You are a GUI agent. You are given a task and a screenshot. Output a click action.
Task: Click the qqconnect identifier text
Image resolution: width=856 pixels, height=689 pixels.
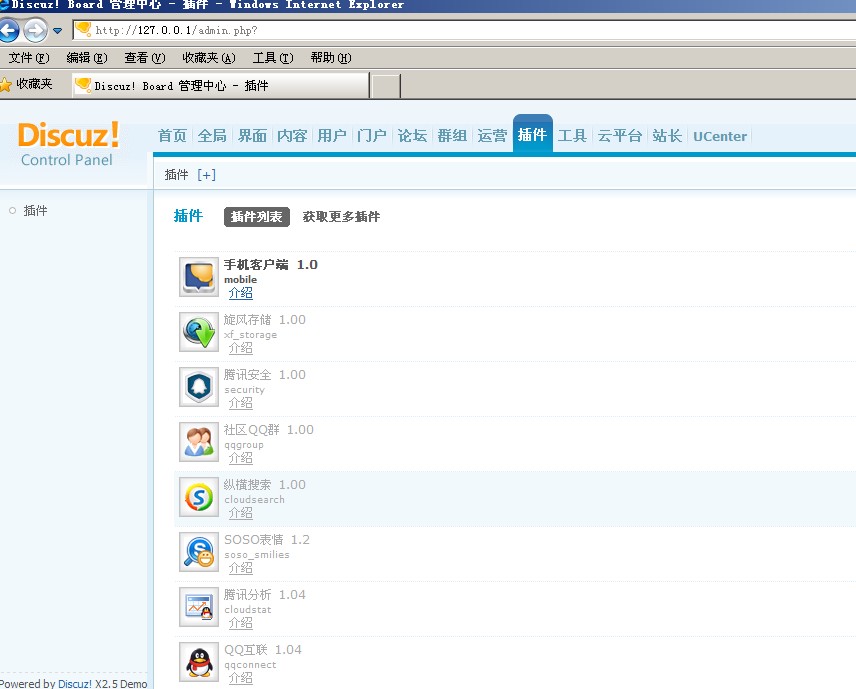click(251, 665)
